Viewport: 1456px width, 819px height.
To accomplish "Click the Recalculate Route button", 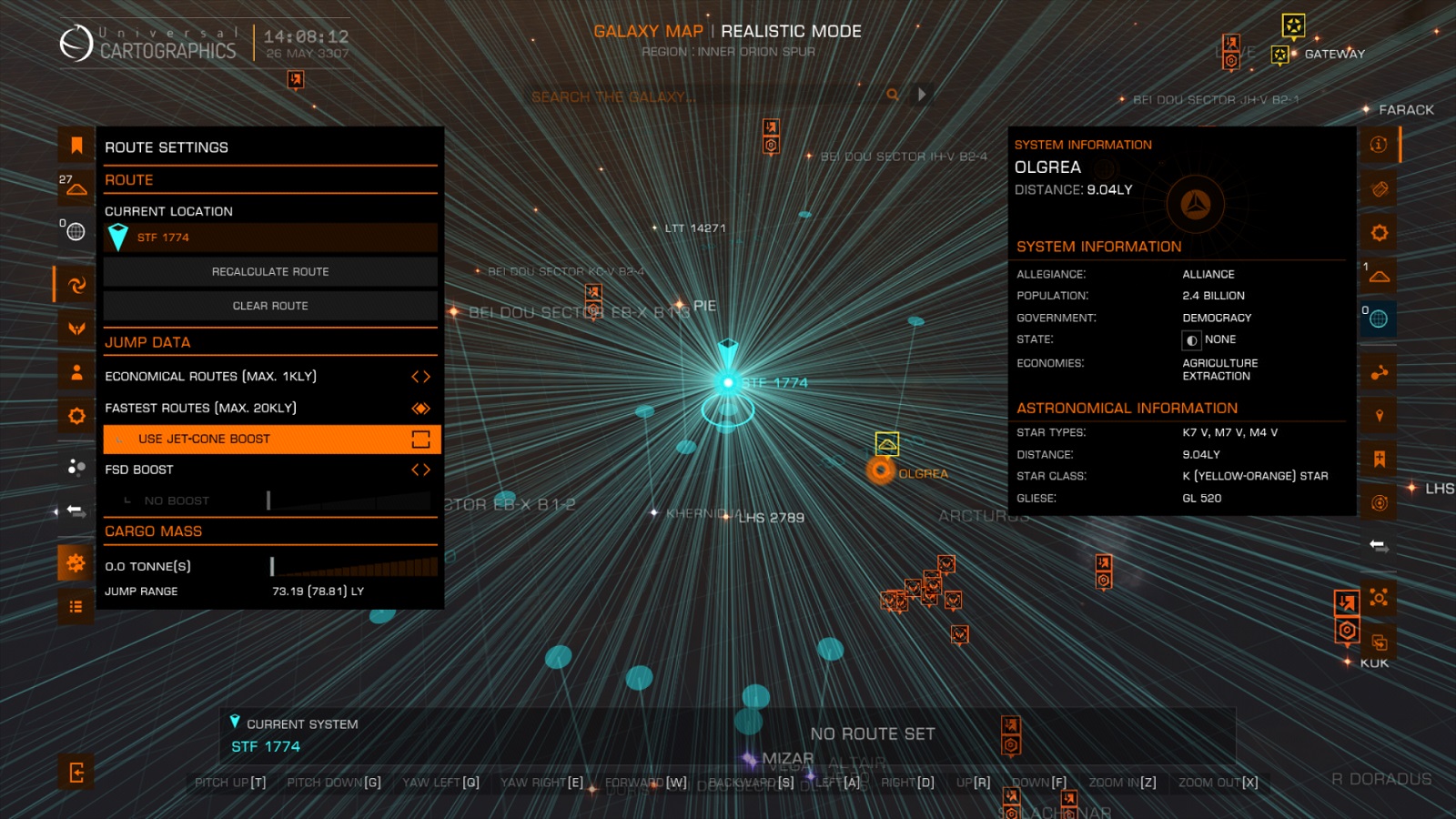I will click(x=270, y=272).
